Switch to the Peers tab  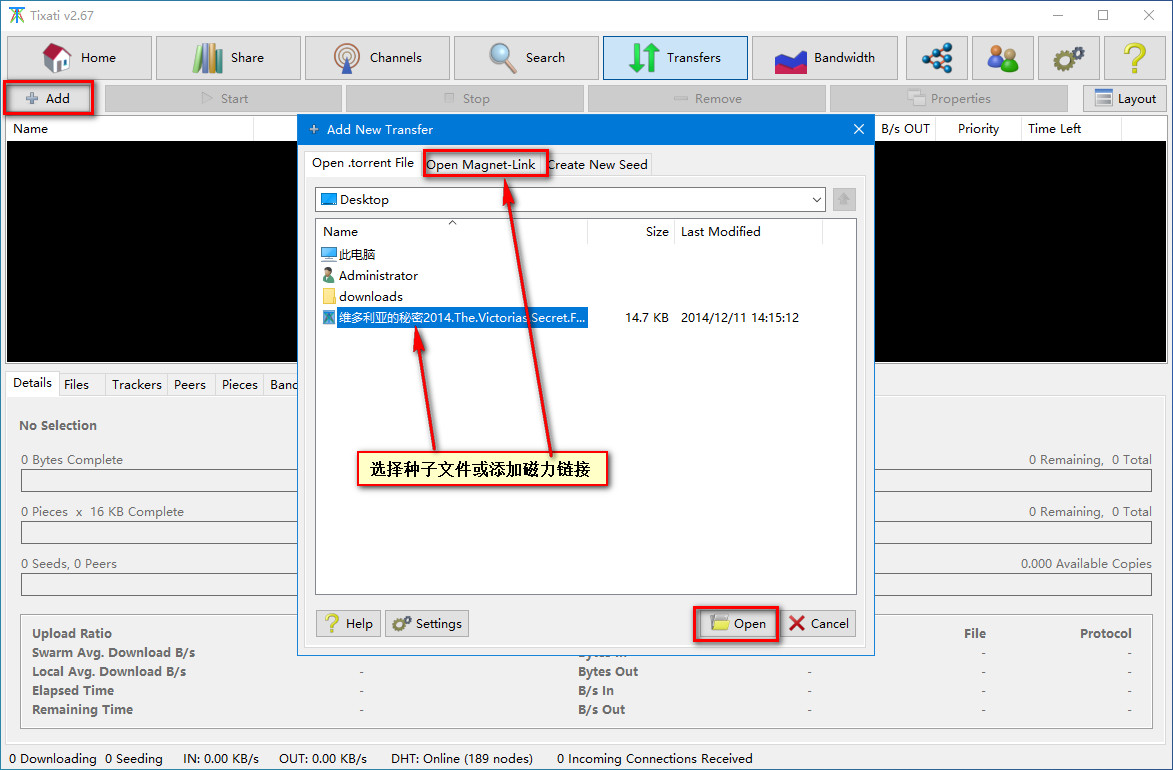pos(189,385)
